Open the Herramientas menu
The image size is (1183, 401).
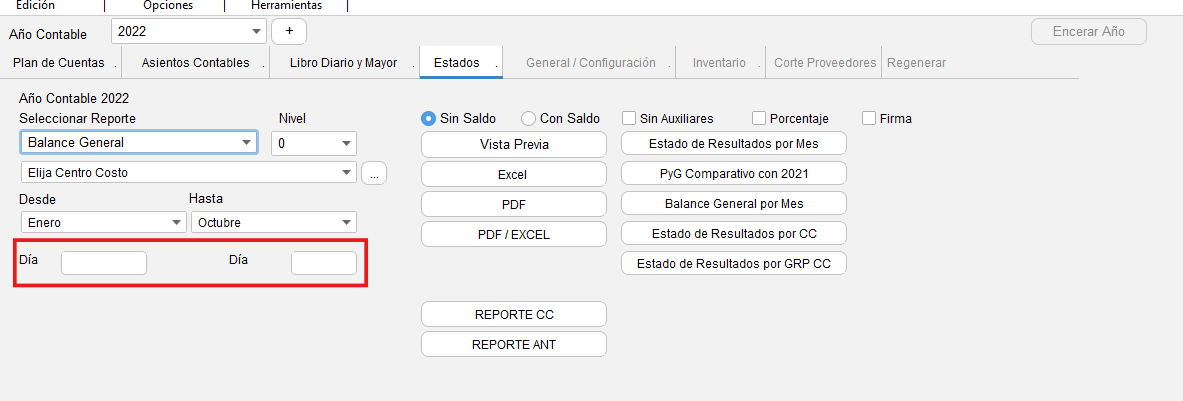(x=286, y=5)
